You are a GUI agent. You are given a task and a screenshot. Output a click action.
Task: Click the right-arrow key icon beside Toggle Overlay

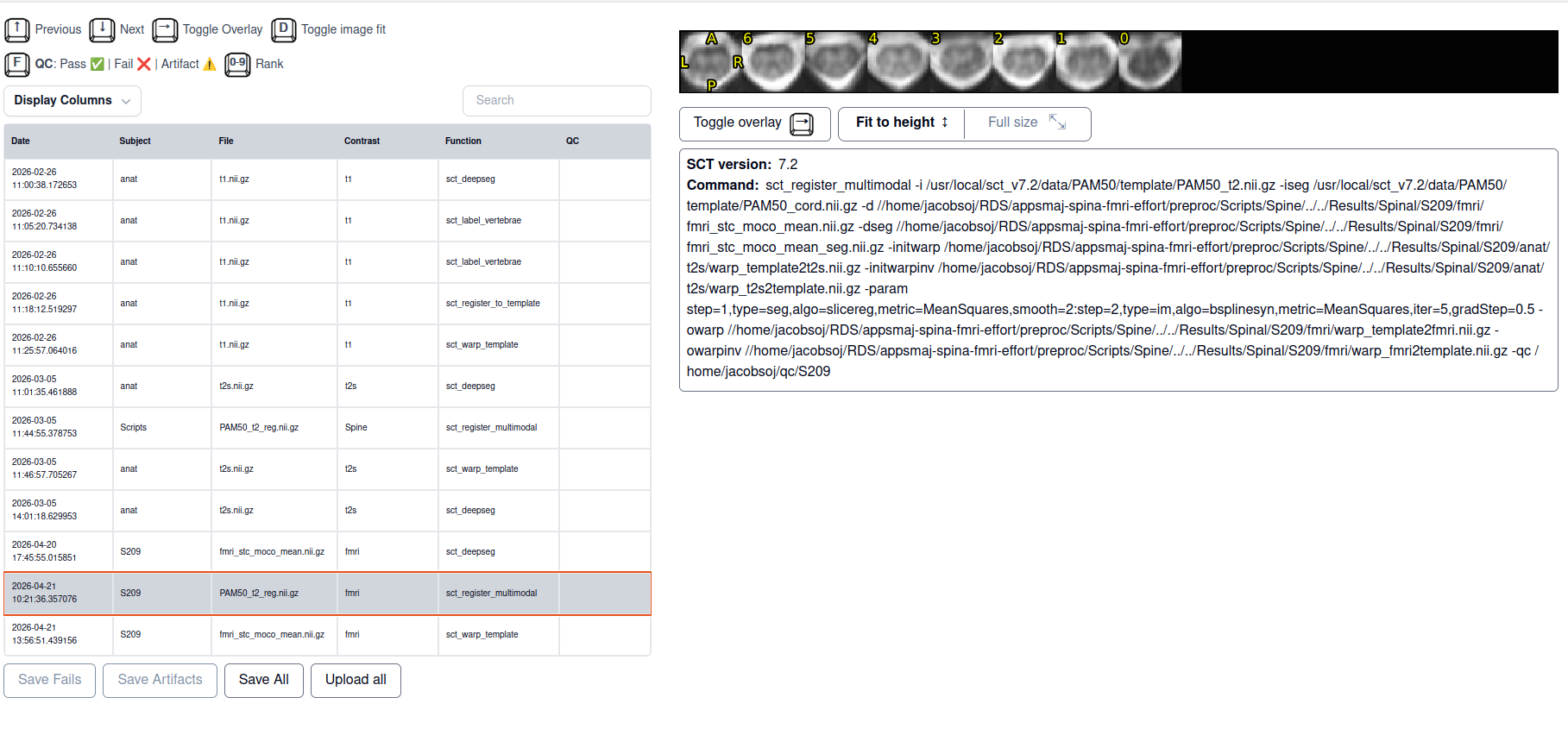[165, 30]
